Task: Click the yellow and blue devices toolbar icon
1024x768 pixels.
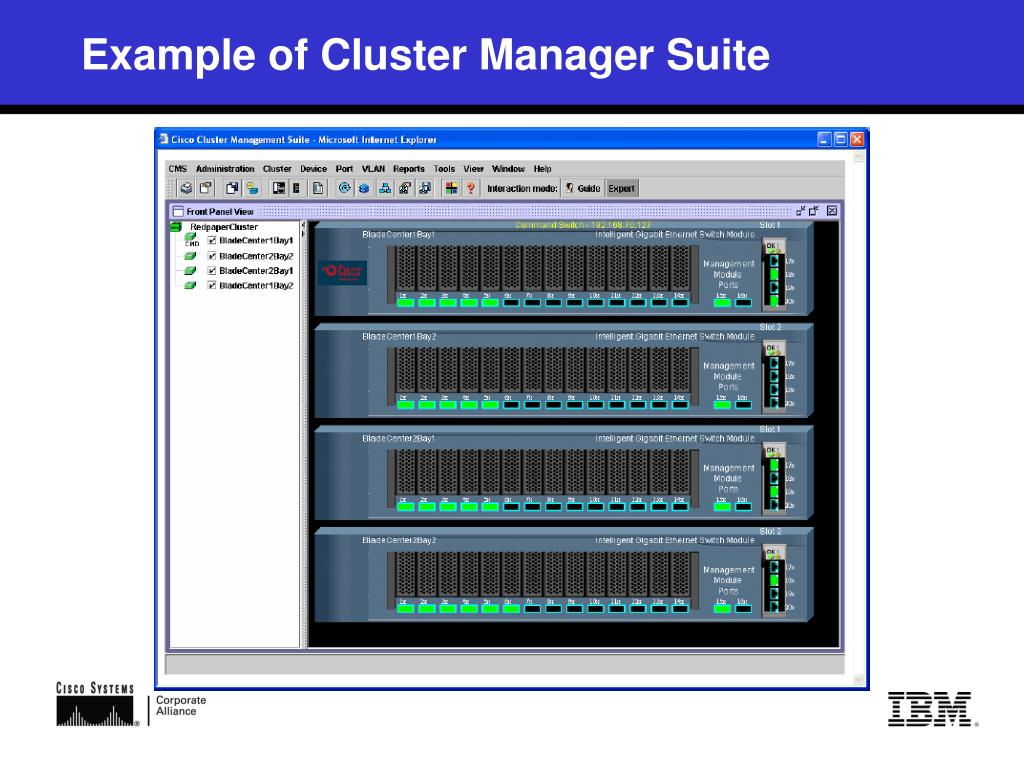Action: click(252, 188)
